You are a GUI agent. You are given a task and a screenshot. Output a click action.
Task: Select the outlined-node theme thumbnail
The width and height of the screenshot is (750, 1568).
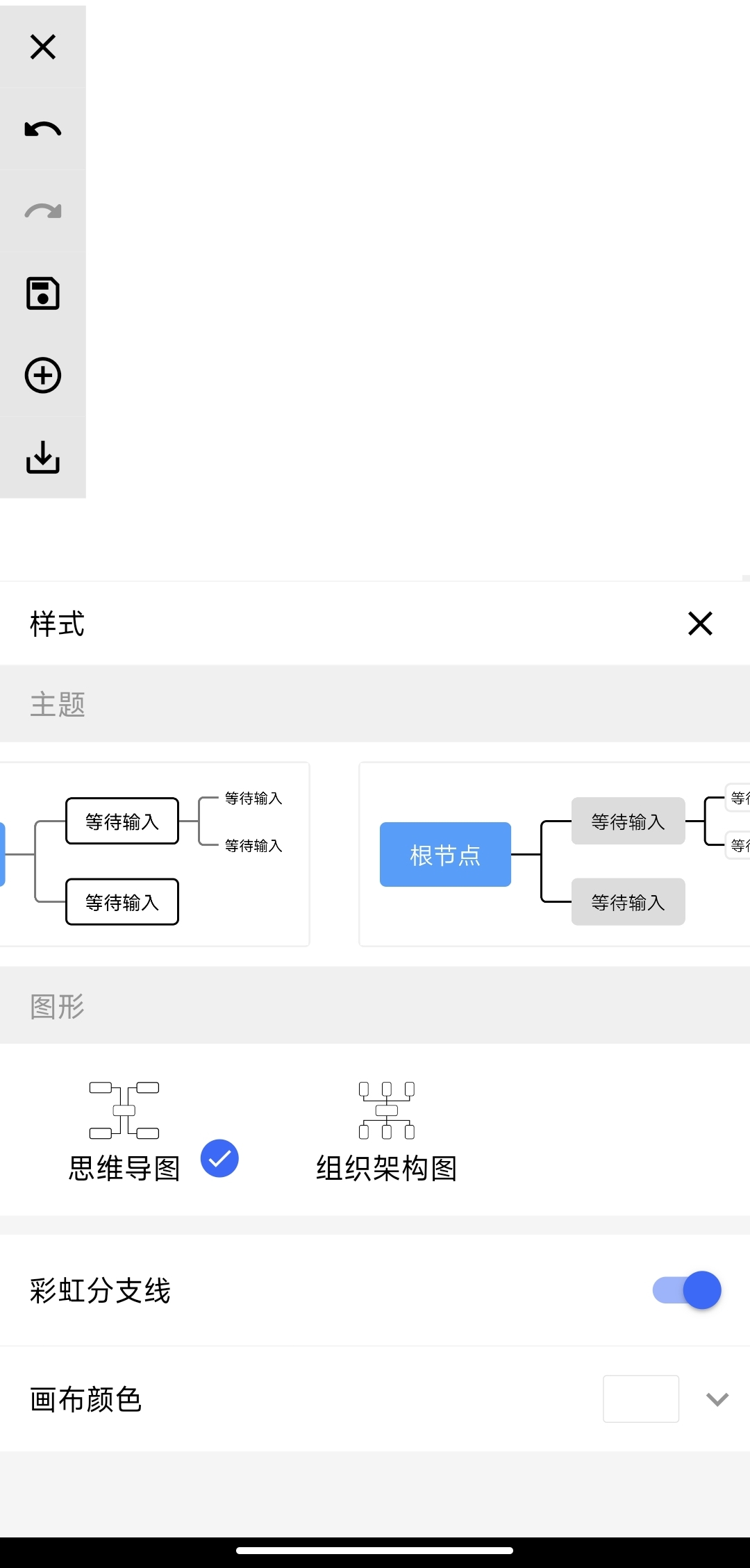point(154,854)
